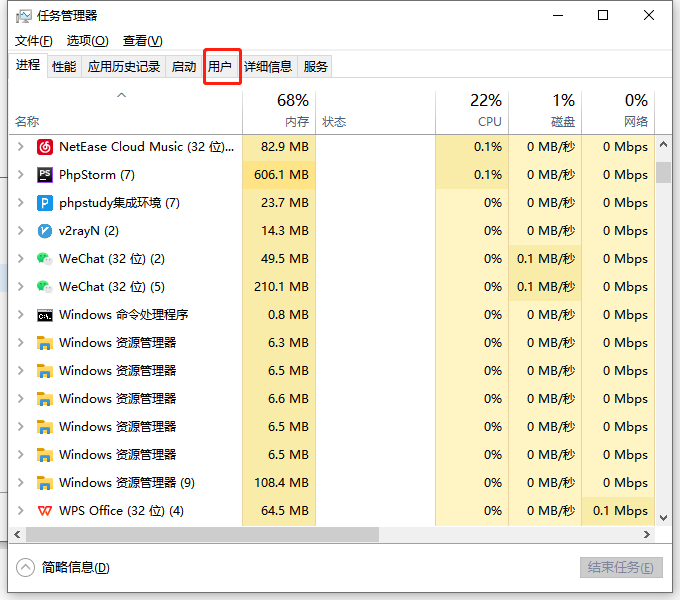This screenshot has height=600, width=680.
Task: Expand the WPS Office process group
Action: [x=21, y=511]
